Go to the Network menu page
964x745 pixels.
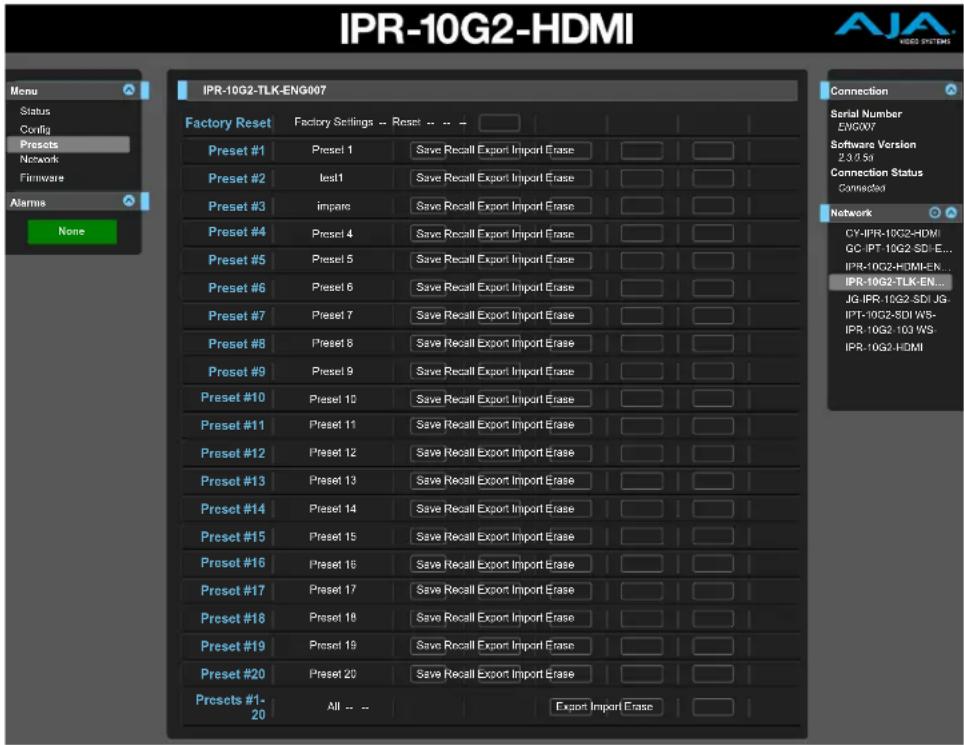pyautogui.click(x=39, y=159)
